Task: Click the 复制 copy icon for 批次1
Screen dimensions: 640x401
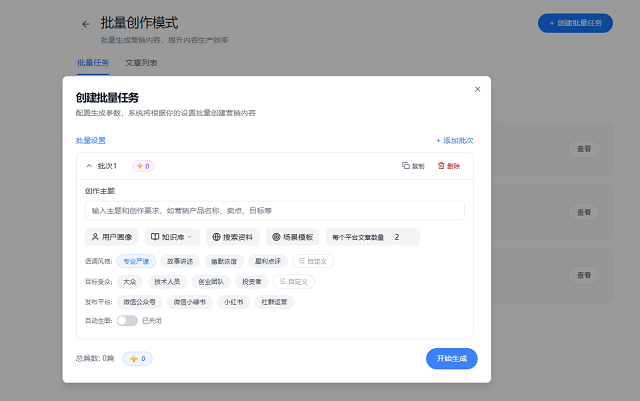Action: click(x=413, y=166)
